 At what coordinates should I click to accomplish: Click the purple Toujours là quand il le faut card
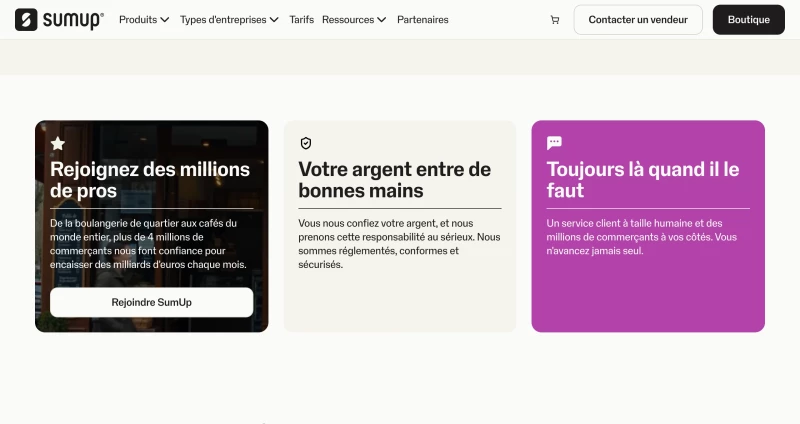tap(648, 226)
